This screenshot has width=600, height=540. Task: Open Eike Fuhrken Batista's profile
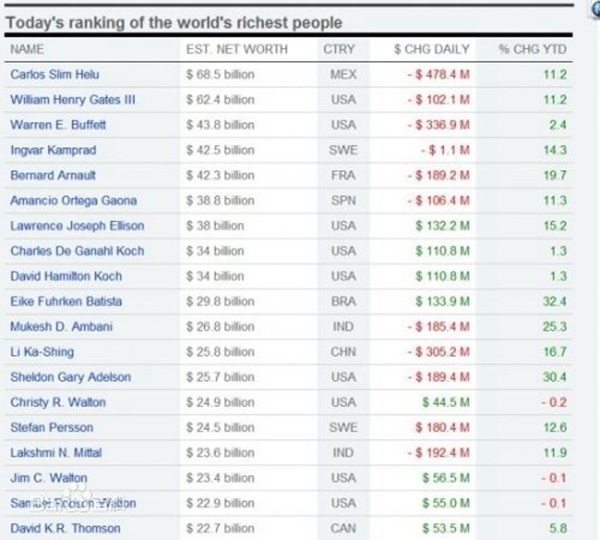64,301
